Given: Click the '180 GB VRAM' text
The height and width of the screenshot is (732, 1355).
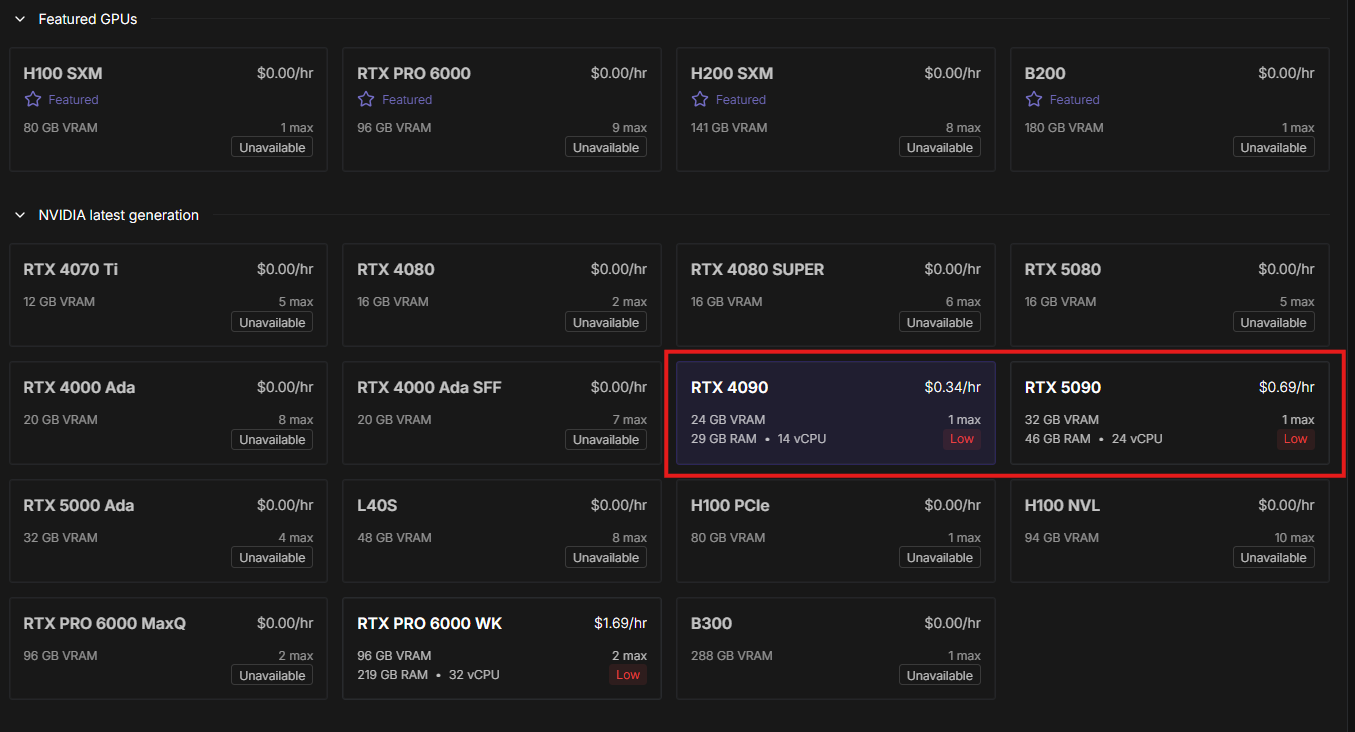Looking at the screenshot, I should click(1064, 127).
